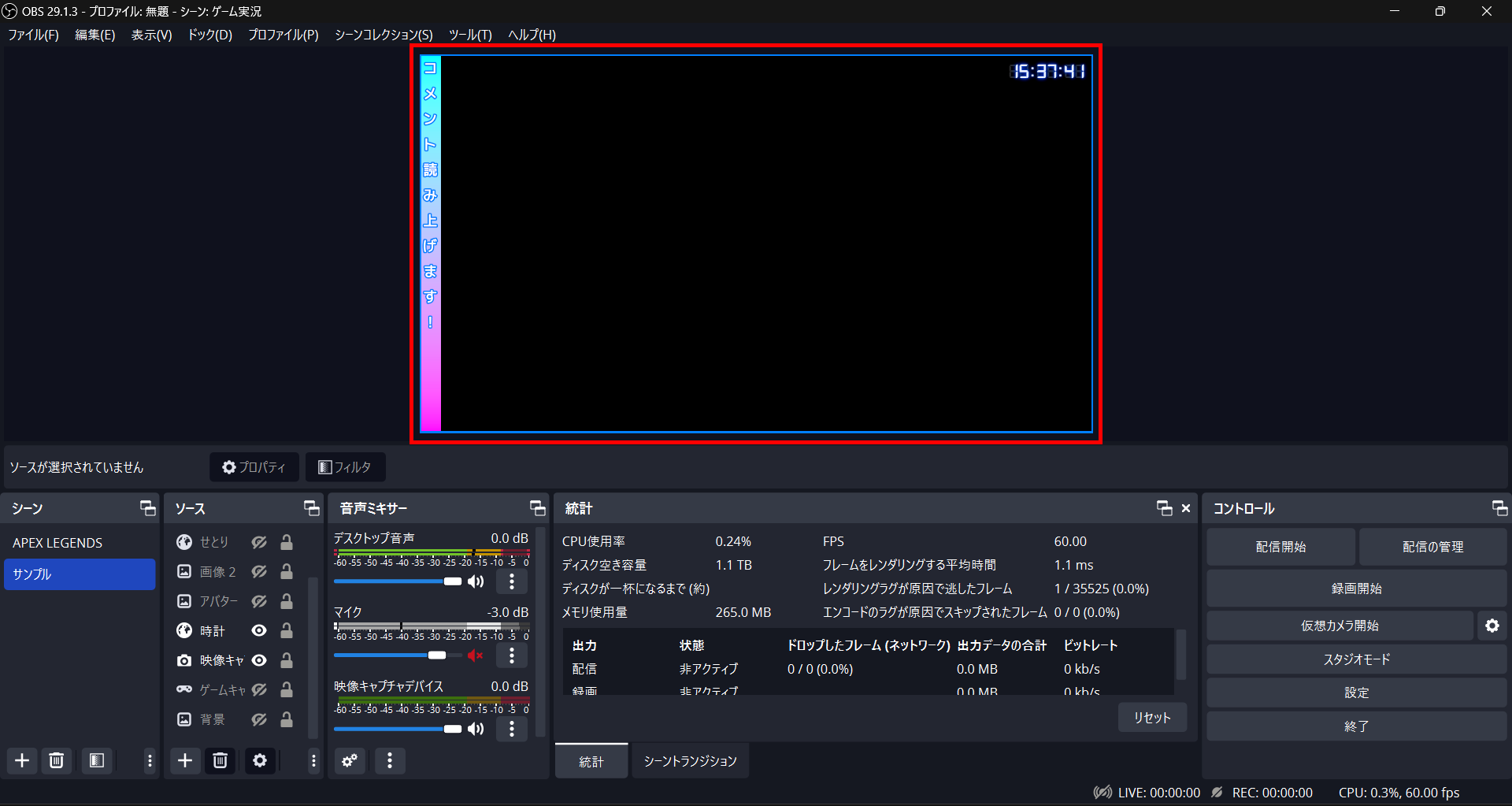Viewport: 1512px width, 806px height.
Task: Open デスクトップ音声 options kebab
Action: pos(512,581)
